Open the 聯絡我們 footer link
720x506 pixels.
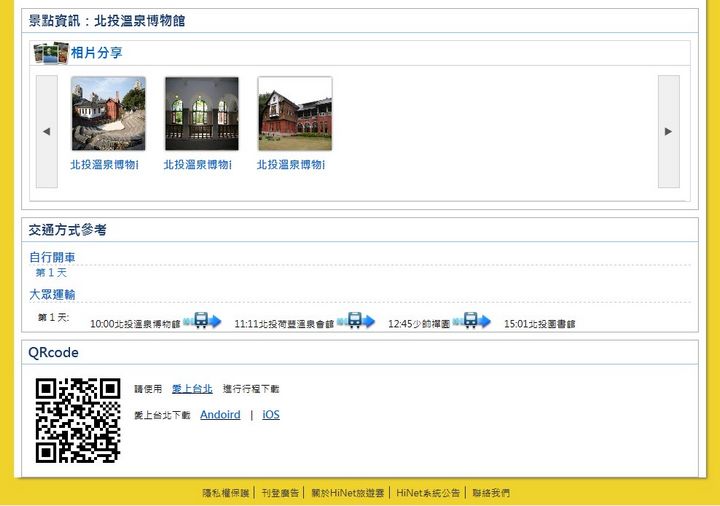[x=491, y=493]
